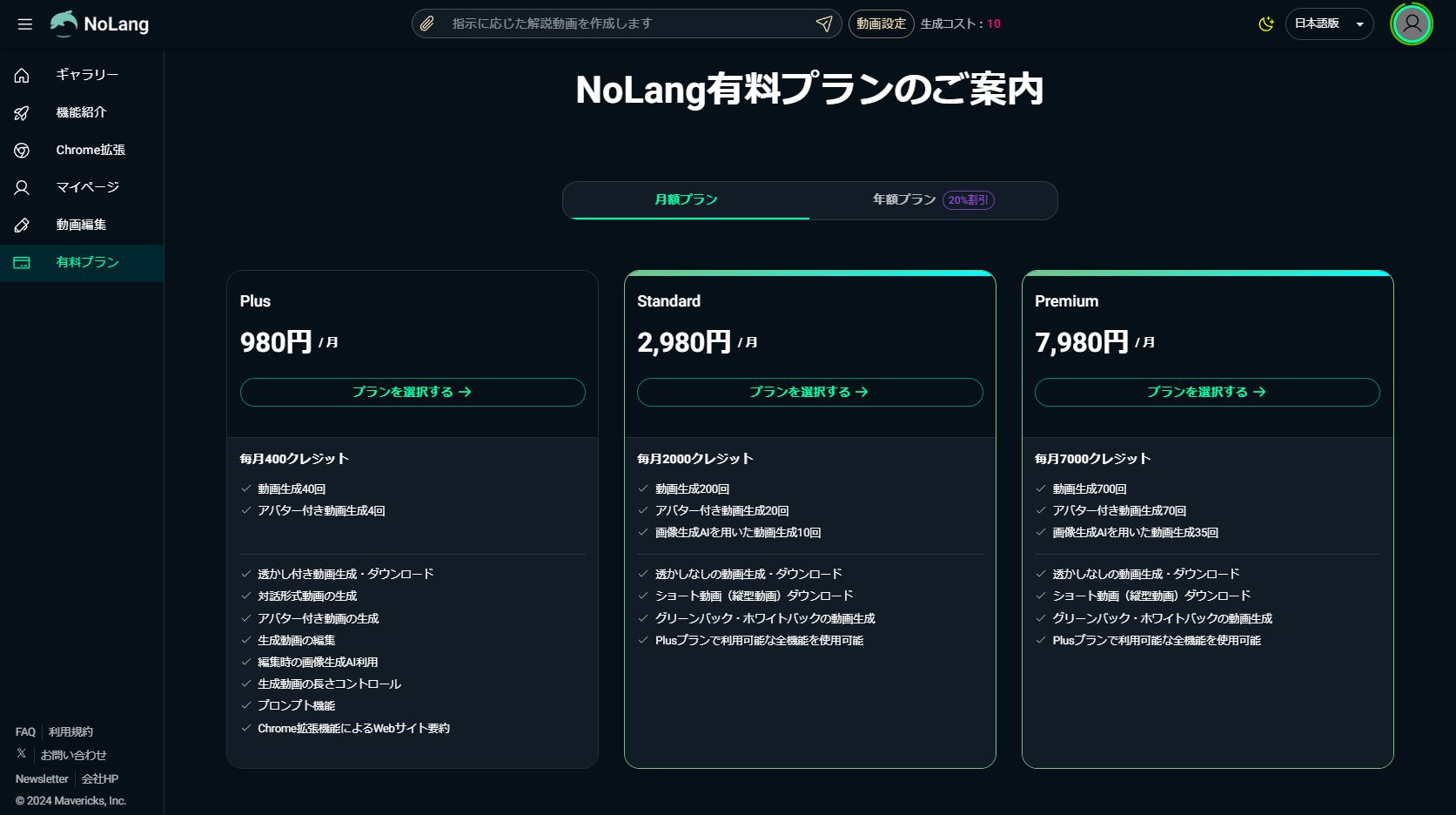The width and height of the screenshot is (1456, 815).
Task: Click the send arrow icon next to the prompt field
Action: pyautogui.click(x=823, y=24)
